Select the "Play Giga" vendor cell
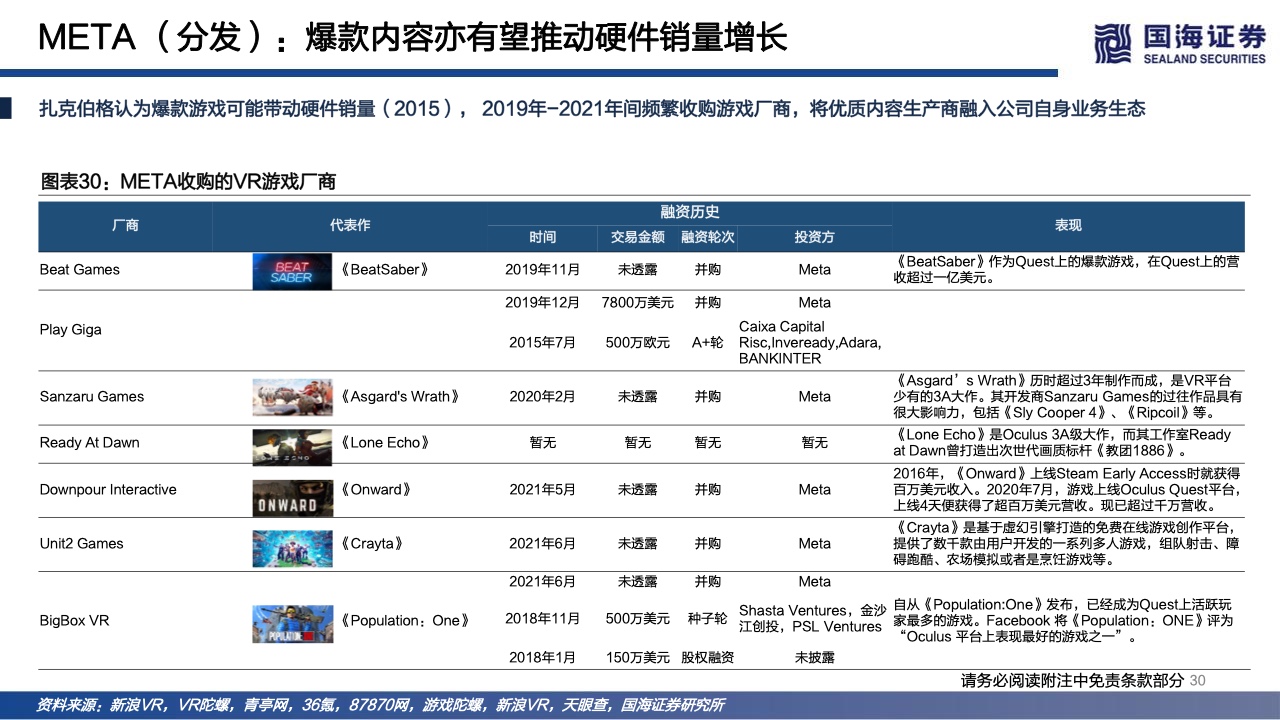This screenshot has height=720, width=1280. (x=71, y=330)
